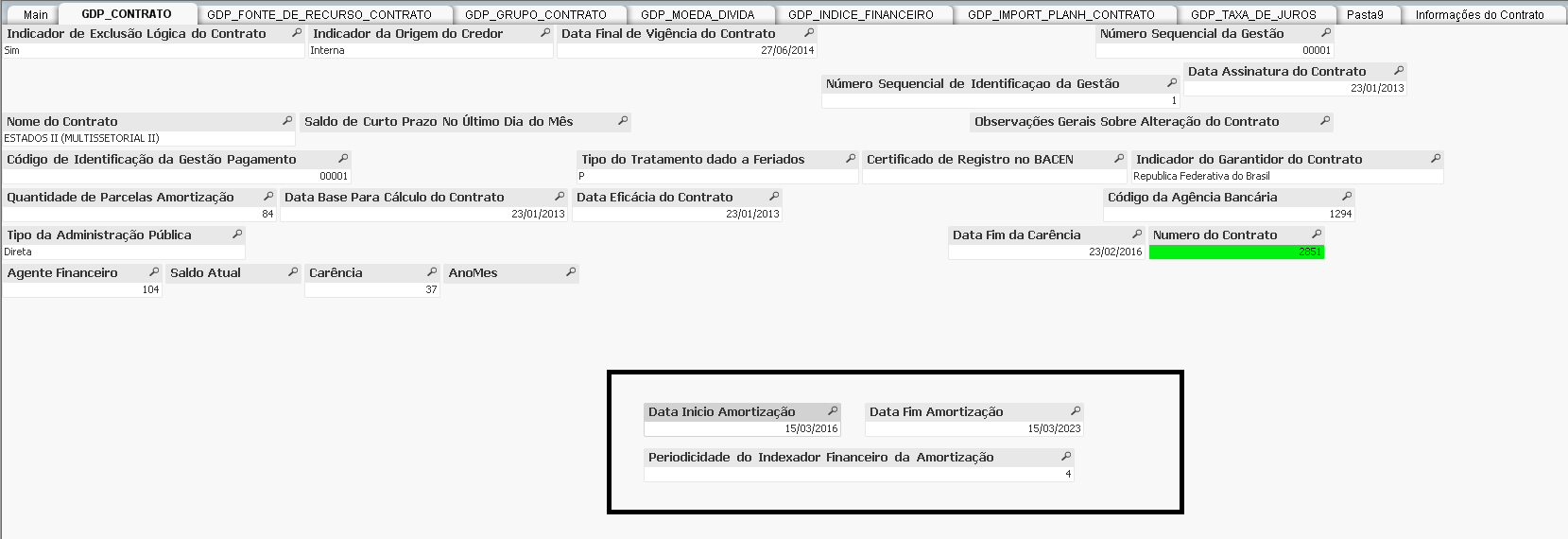Select date 15/03/2016 in Data Inicio Amortização
Viewport: 1568px width, 539px height.
[x=742, y=428]
